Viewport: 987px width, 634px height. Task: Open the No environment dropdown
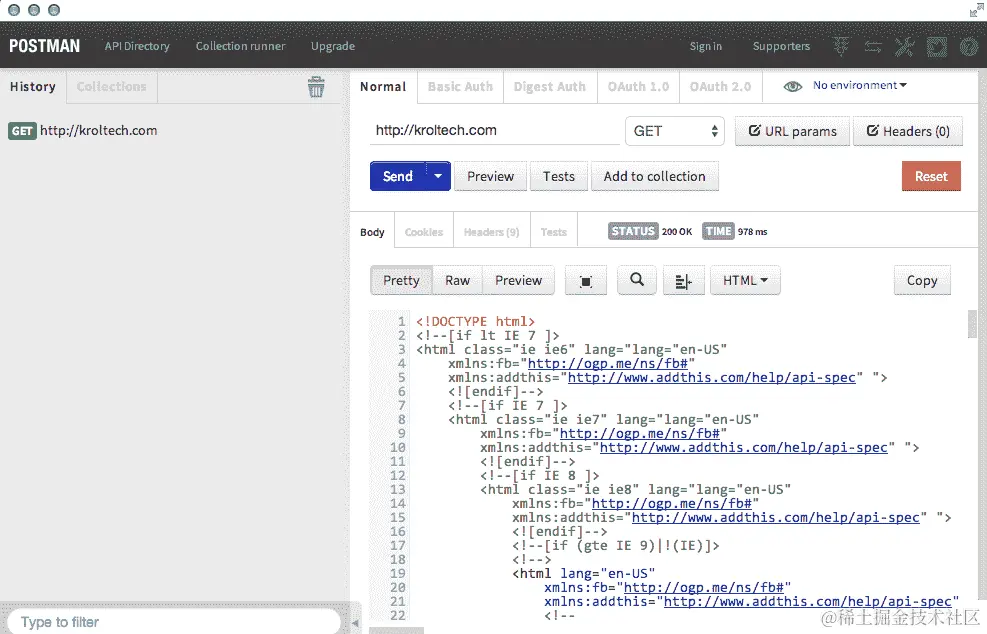tap(859, 86)
